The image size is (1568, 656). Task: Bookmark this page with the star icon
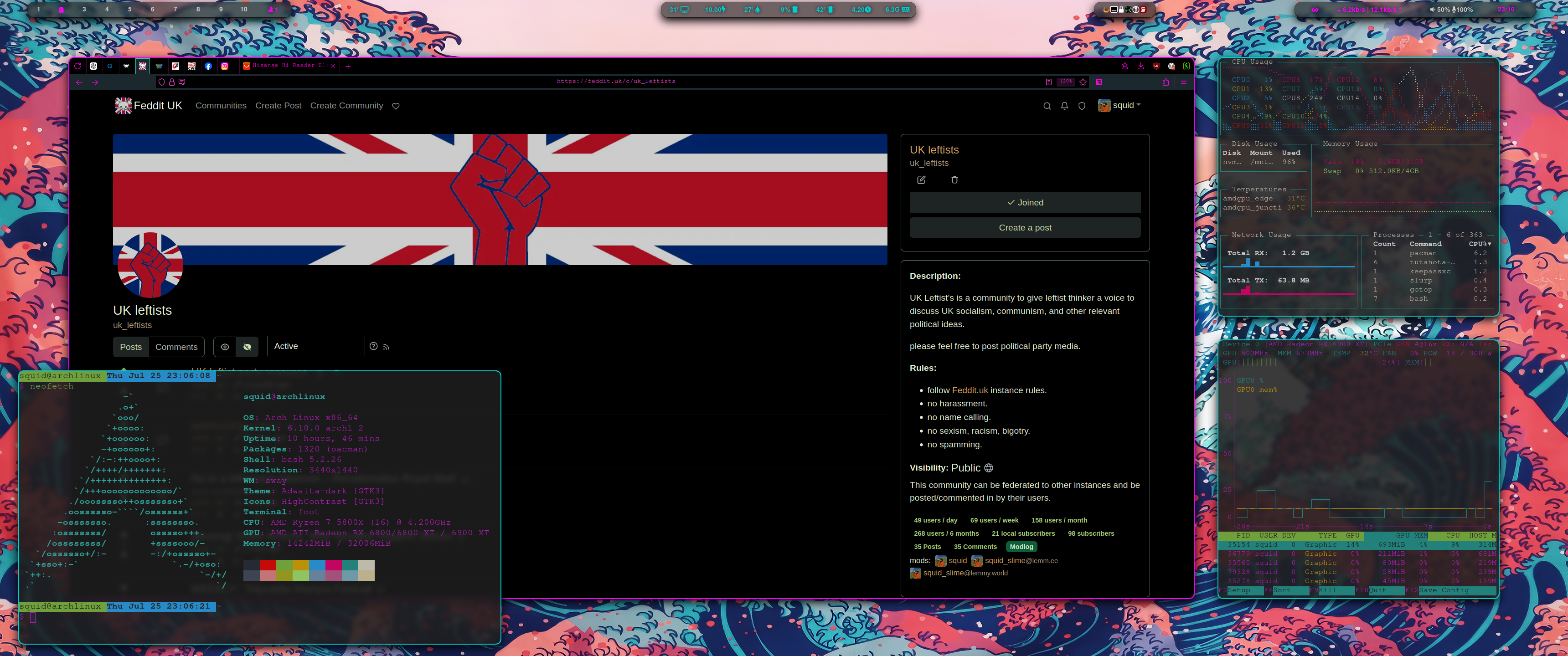coord(1083,82)
